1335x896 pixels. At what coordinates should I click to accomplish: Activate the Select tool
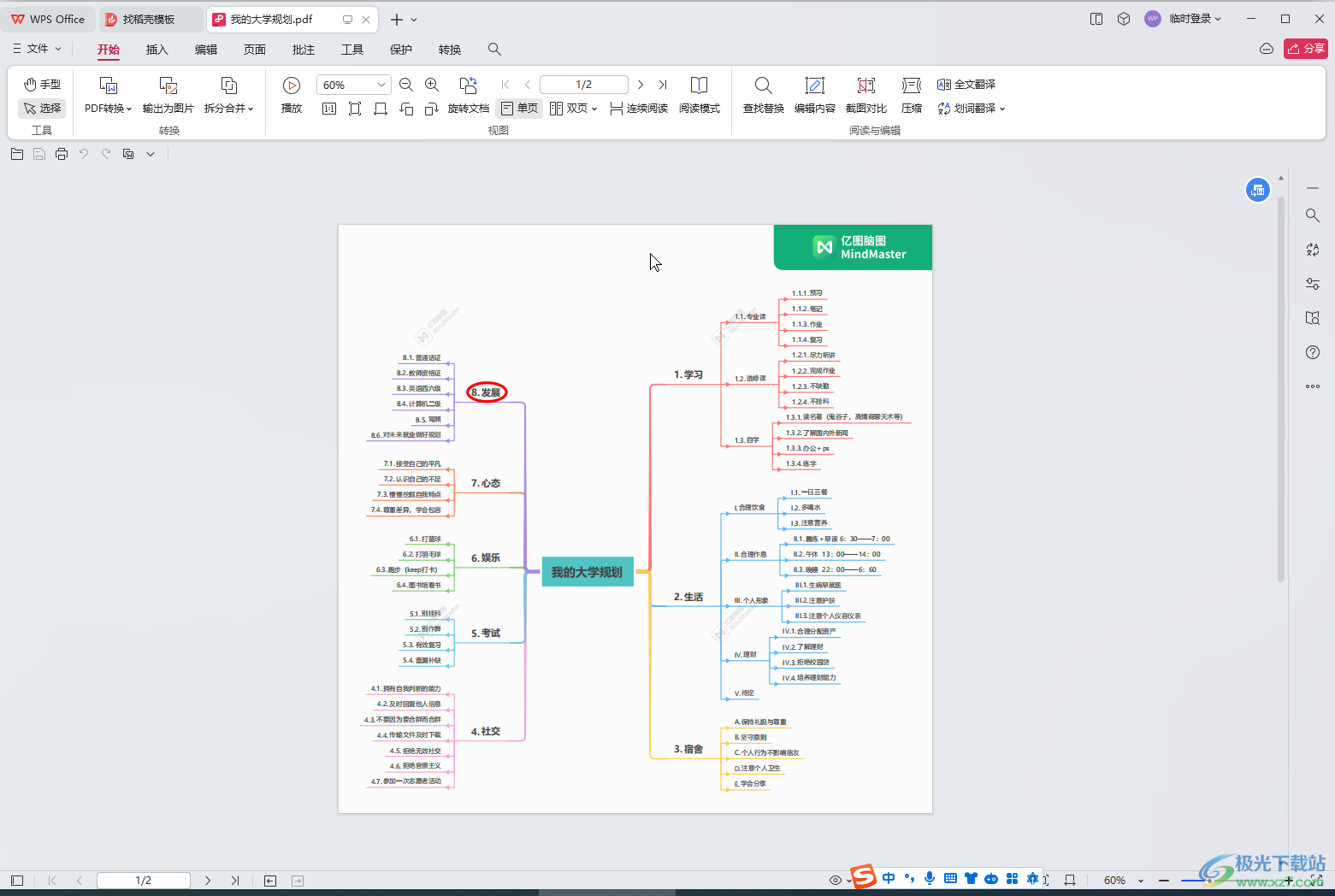click(x=42, y=108)
